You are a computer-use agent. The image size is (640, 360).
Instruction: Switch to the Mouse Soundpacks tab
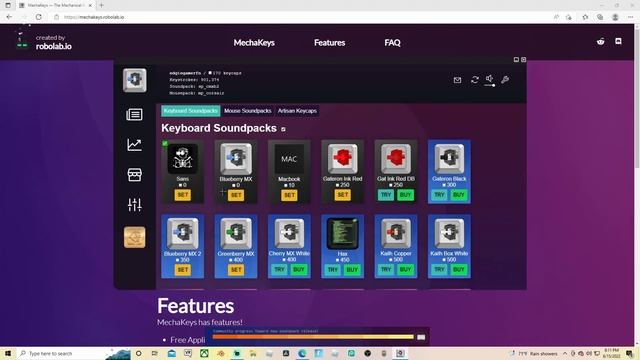pos(247,111)
